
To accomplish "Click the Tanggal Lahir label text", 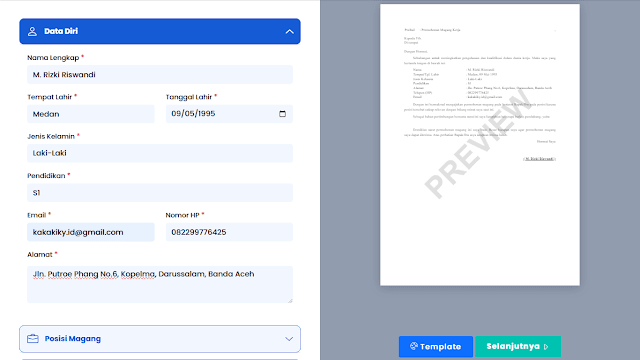I will point(189,97).
